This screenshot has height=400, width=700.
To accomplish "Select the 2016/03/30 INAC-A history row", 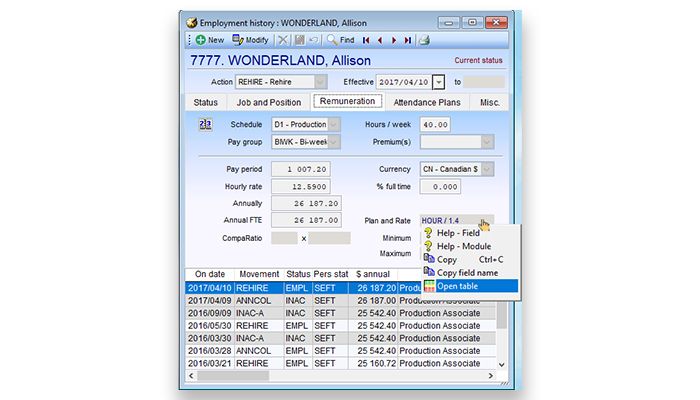I will (341, 338).
